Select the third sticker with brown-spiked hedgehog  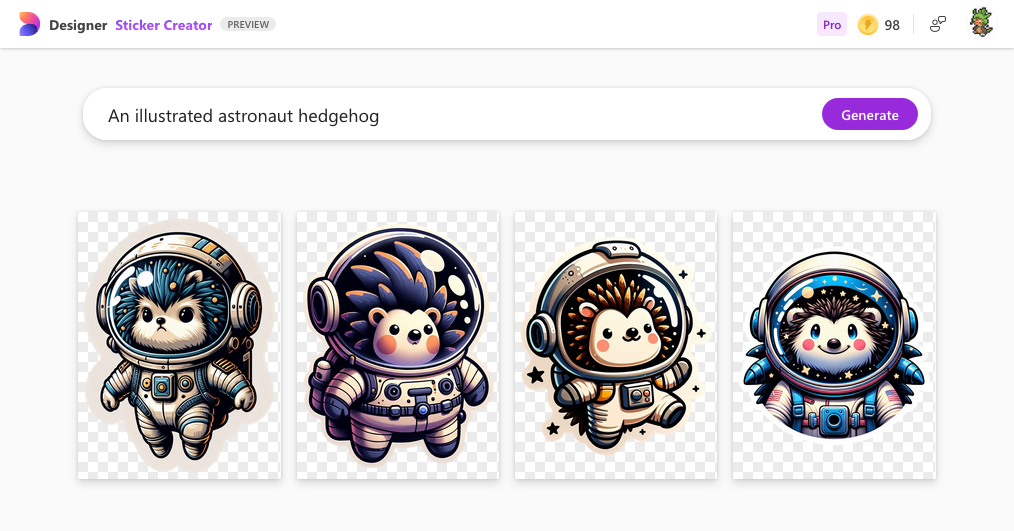coord(616,345)
